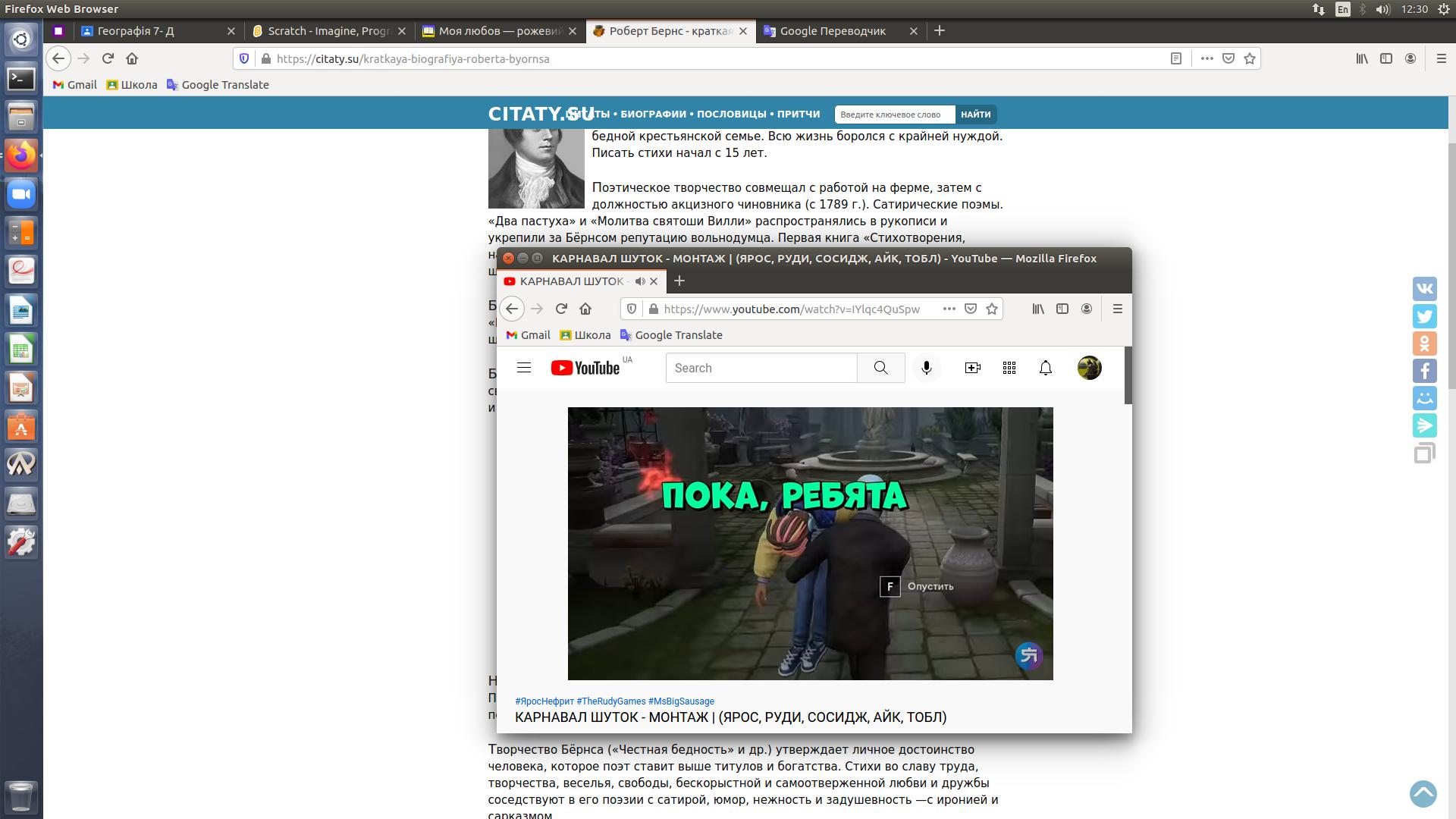Click the YouTube Search input field

point(761,368)
